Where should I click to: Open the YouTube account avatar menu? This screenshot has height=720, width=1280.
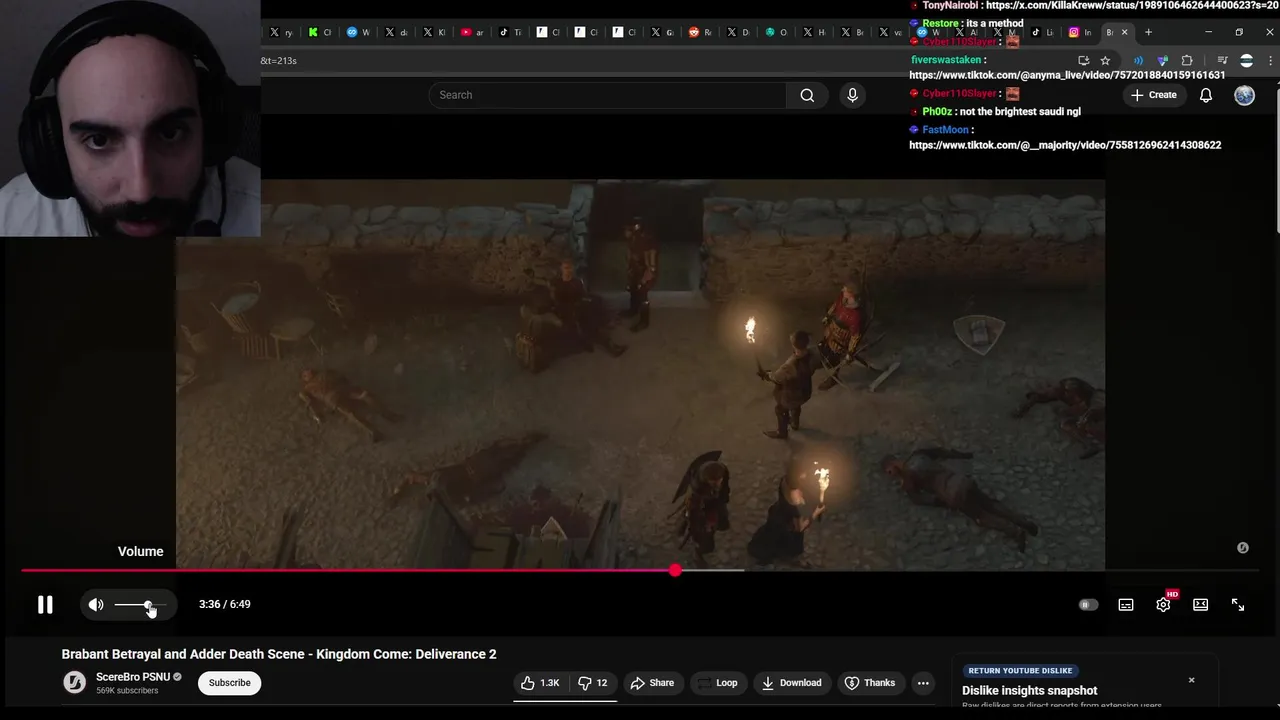click(x=1244, y=95)
